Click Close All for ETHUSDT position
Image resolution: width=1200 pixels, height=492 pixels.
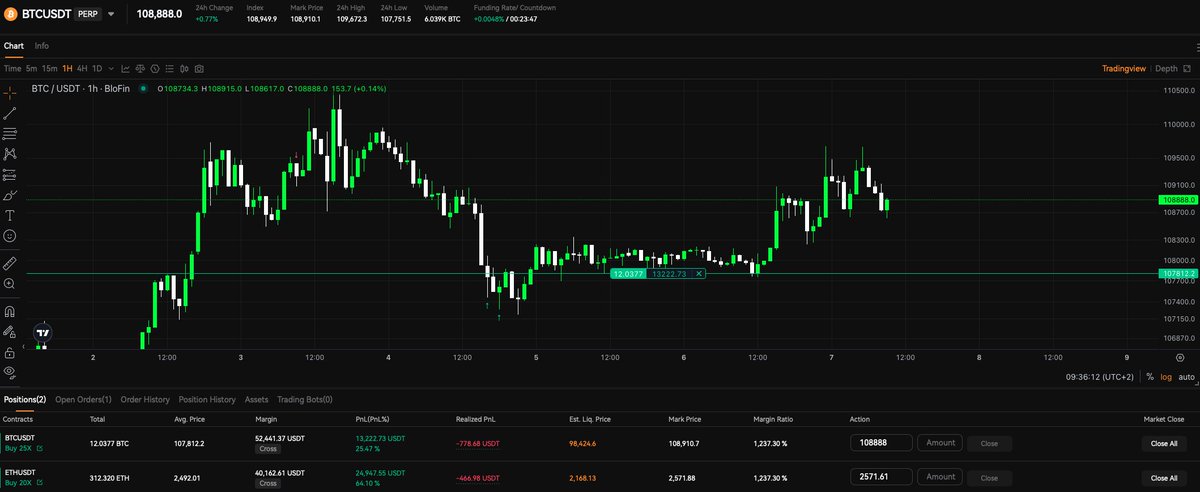tap(1164, 478)
